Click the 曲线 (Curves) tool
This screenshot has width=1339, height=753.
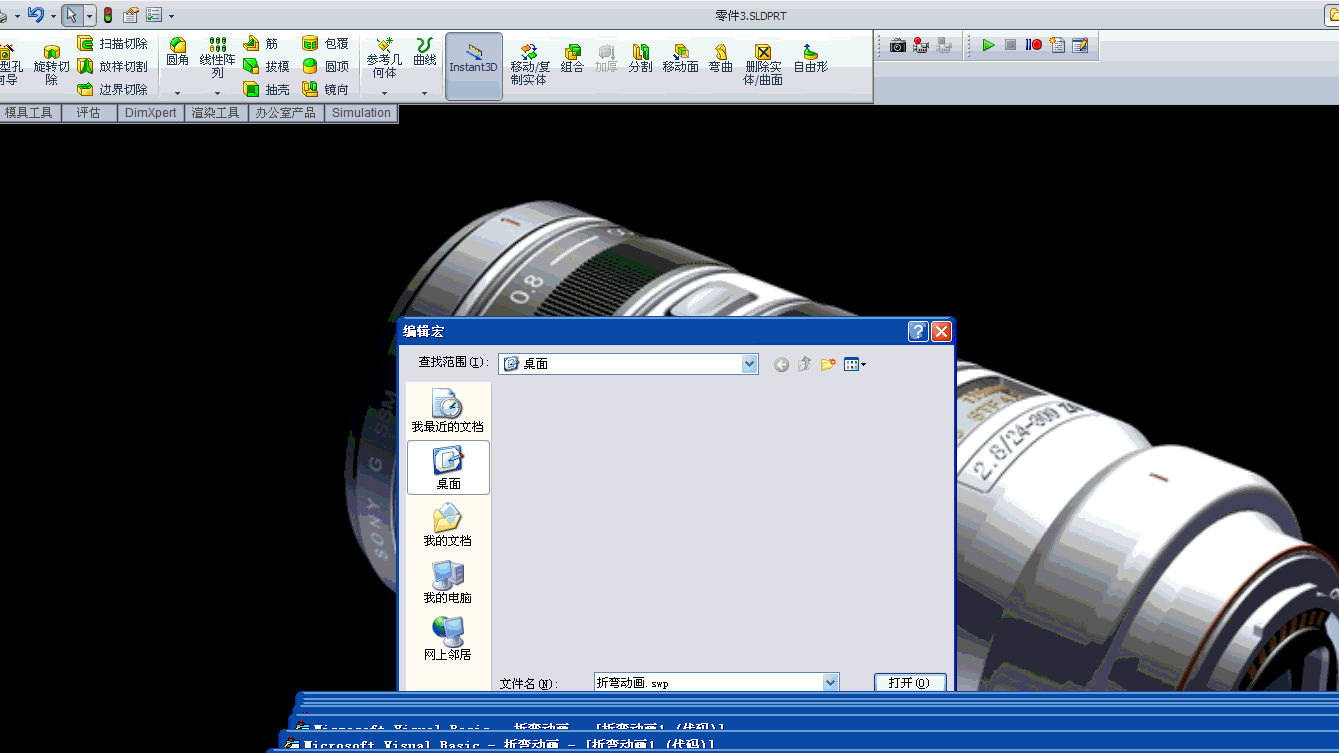[425, 52]
